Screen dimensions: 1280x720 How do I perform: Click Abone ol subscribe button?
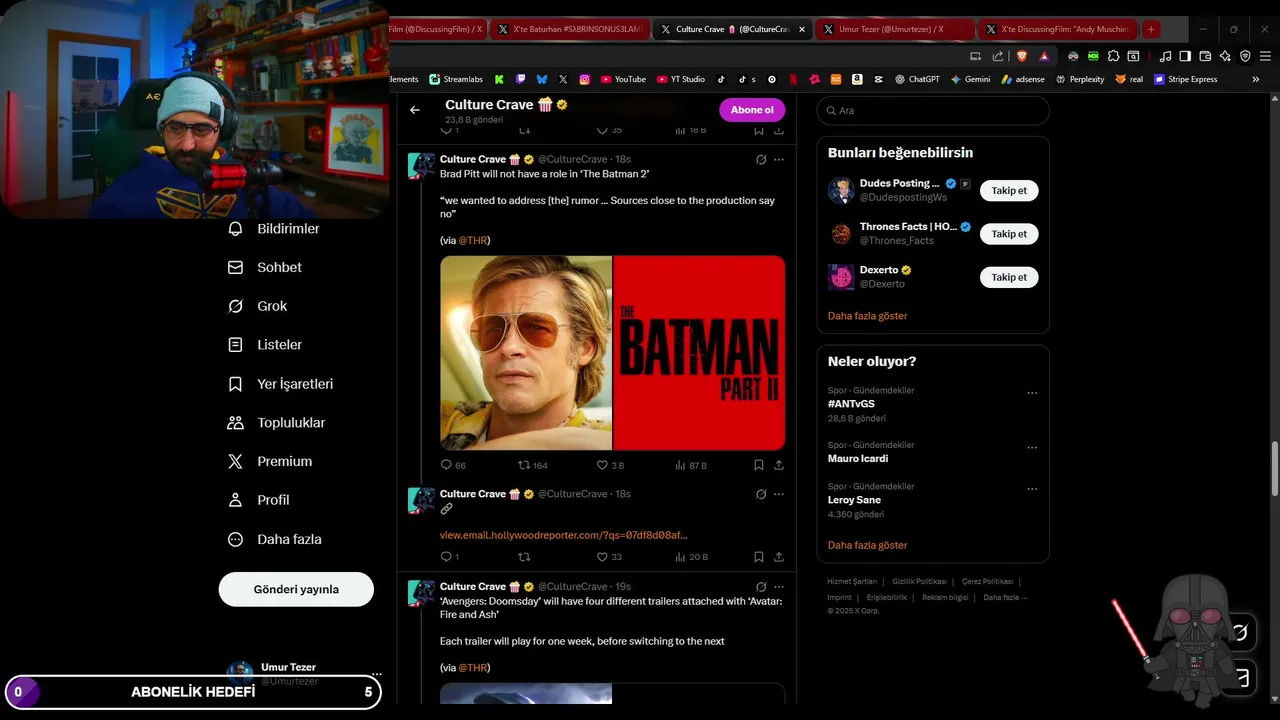752,110
